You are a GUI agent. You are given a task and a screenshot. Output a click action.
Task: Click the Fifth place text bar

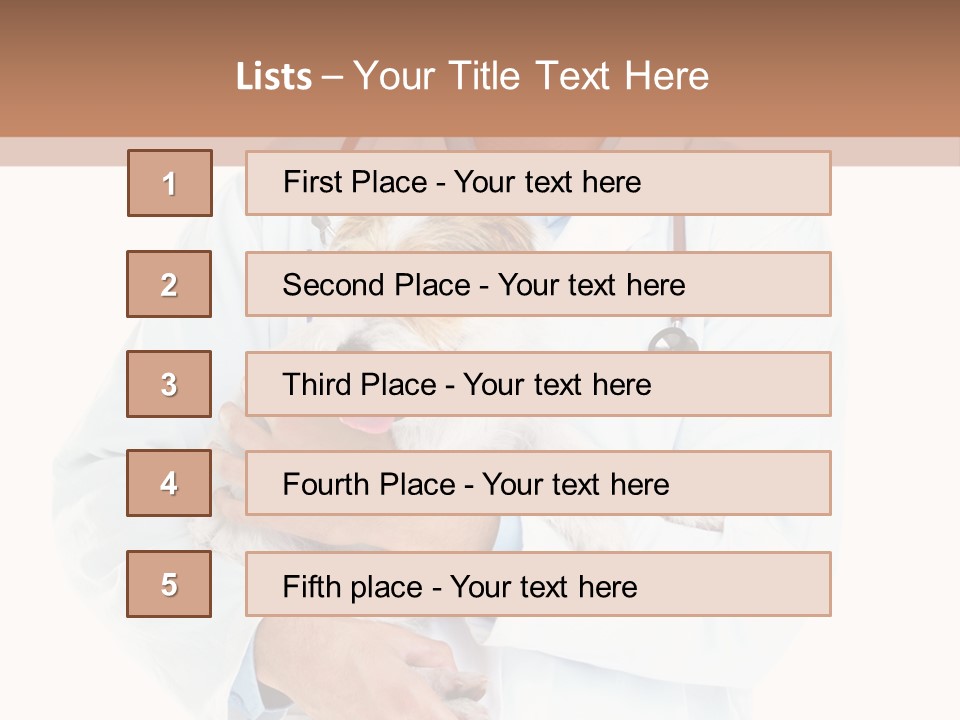pyautogui.click(x=538, y=584)
